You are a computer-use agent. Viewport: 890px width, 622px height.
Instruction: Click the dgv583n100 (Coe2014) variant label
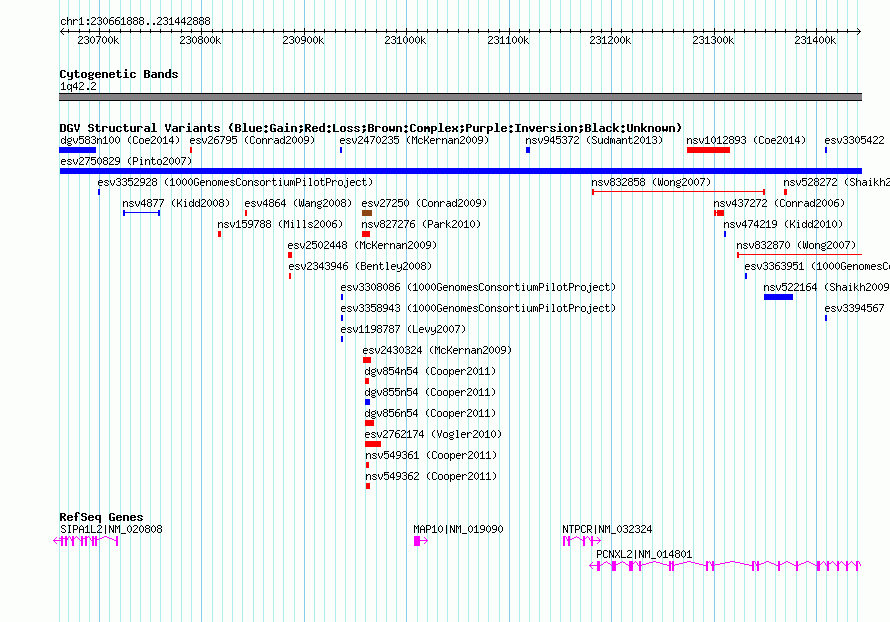click(120, 140)
